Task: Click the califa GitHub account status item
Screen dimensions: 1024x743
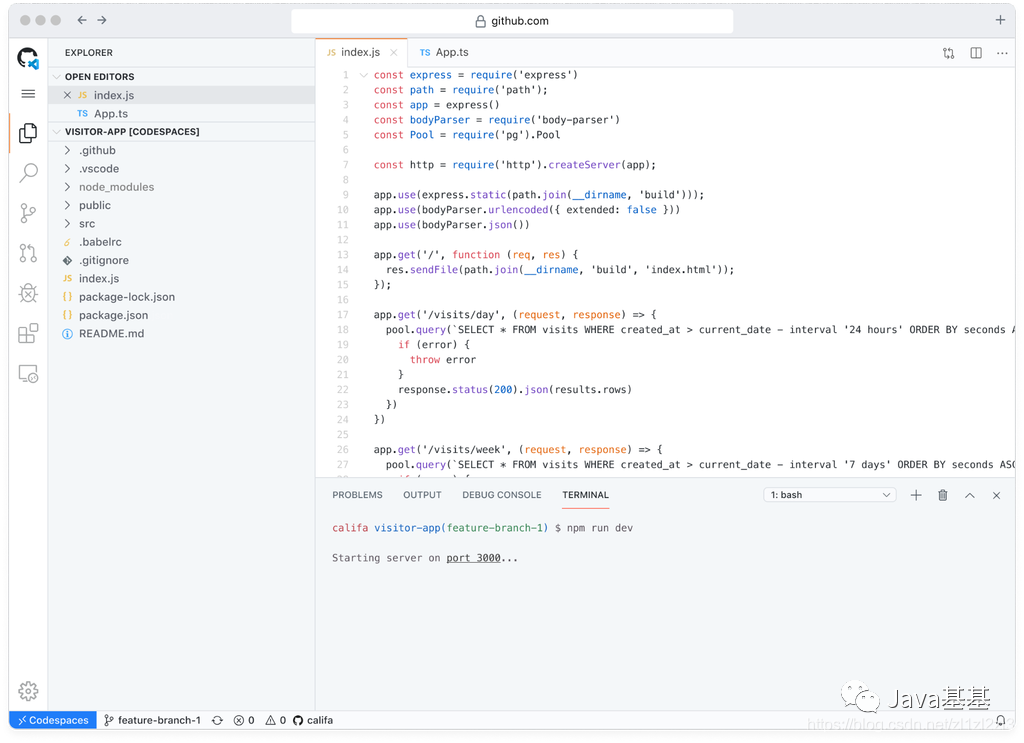Action: tap(313, 720)
